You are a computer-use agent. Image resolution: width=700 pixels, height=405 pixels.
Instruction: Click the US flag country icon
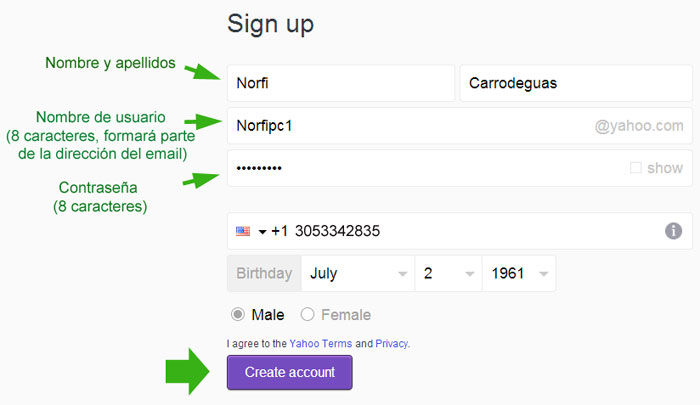tap(243, 231)
